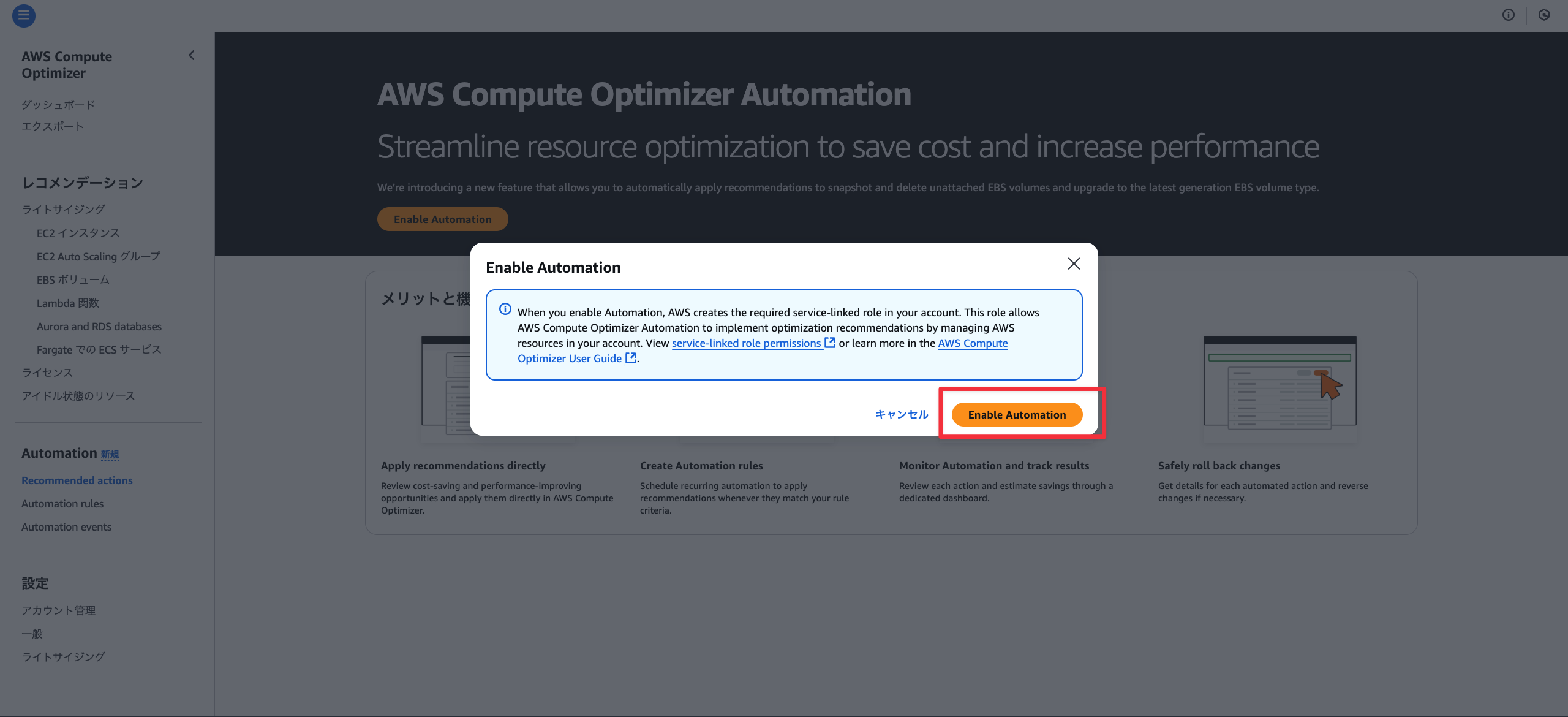Open the hamburger navigation menu
Viewport: 1568px width, 717px height.
pyautogui.click(x=24, y=15)
